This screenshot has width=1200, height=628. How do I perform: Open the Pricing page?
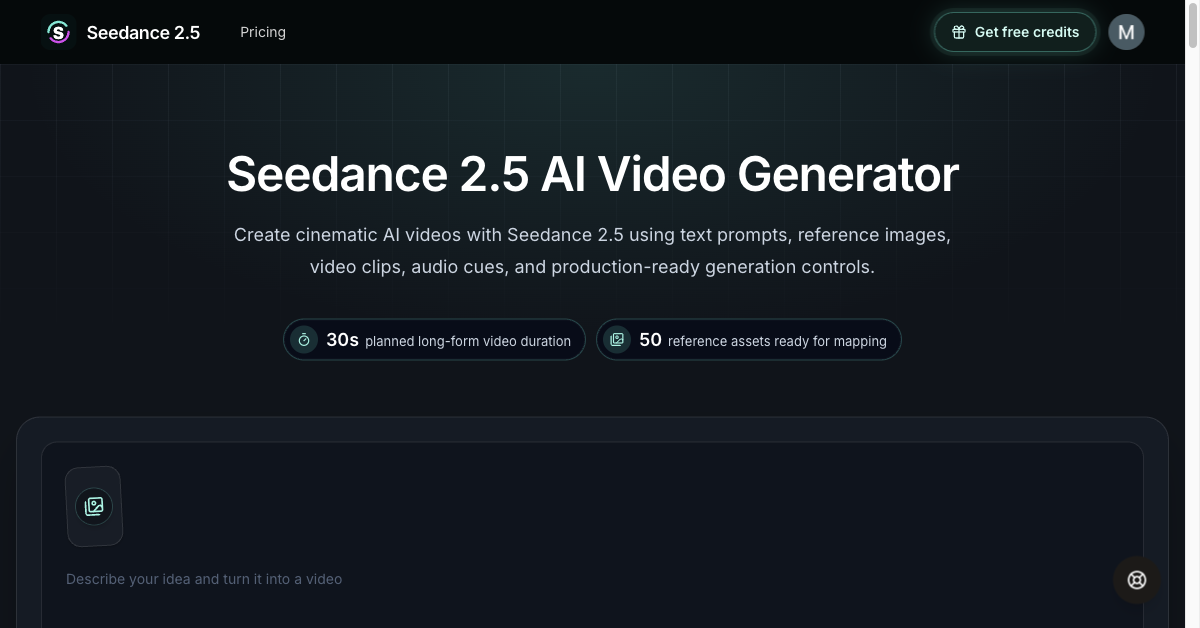click(x=263, y=32)
